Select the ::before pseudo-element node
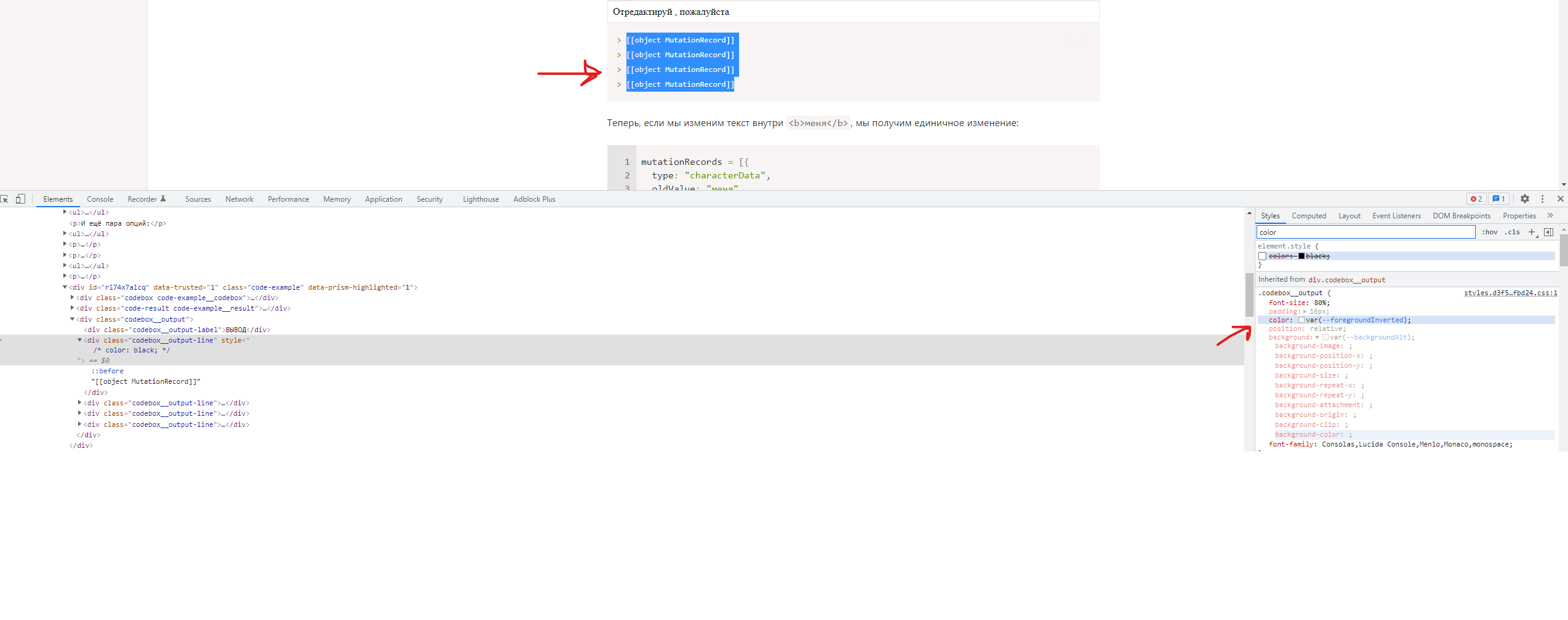Screen dimensions: 1568x620 (108, 371)
